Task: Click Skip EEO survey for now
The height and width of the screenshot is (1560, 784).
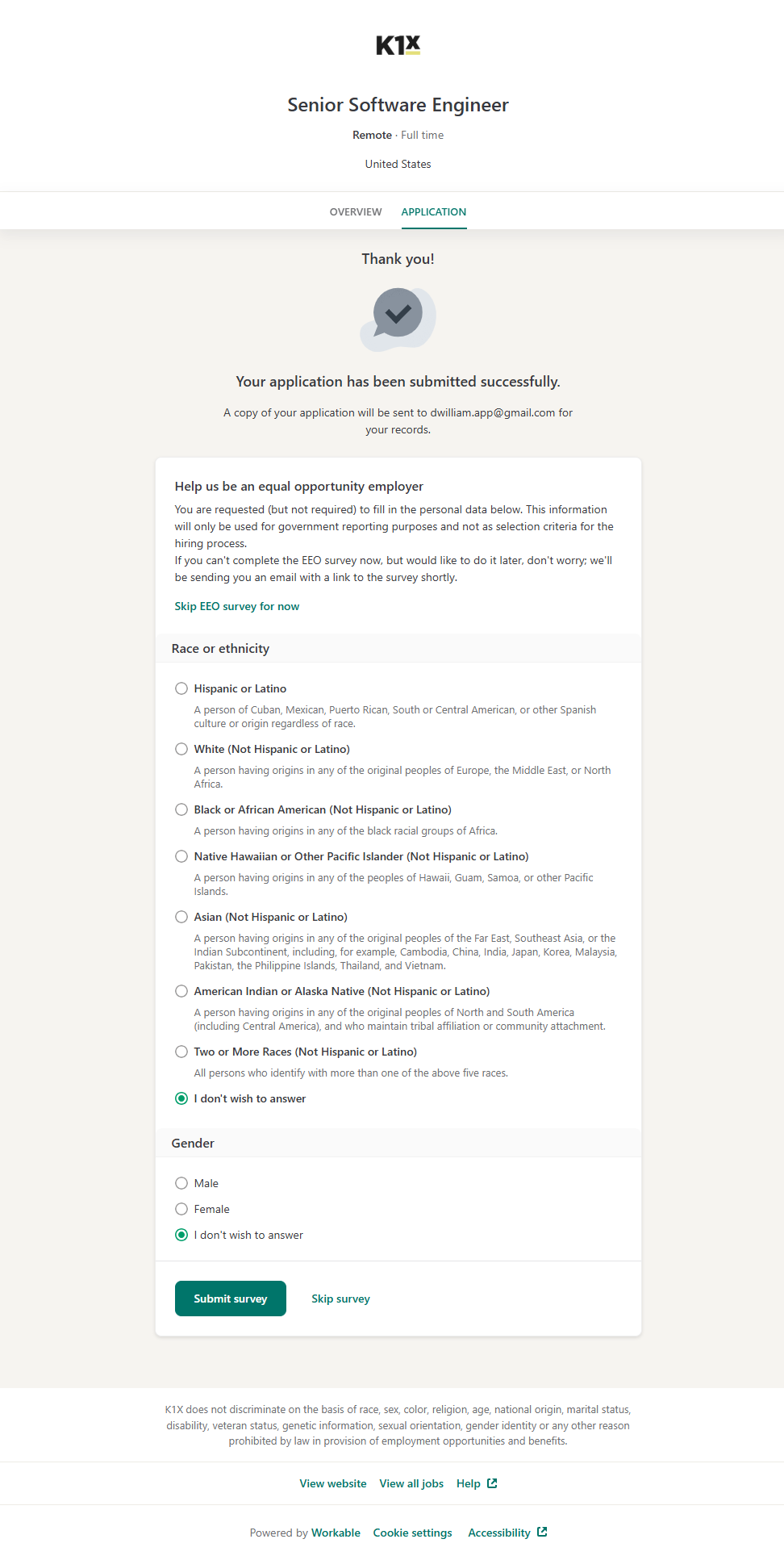Action: (x=236, y=606)
